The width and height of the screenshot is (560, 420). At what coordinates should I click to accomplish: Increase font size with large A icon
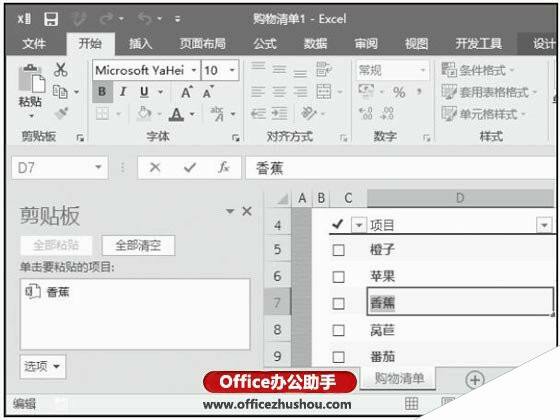pos(187,92)
